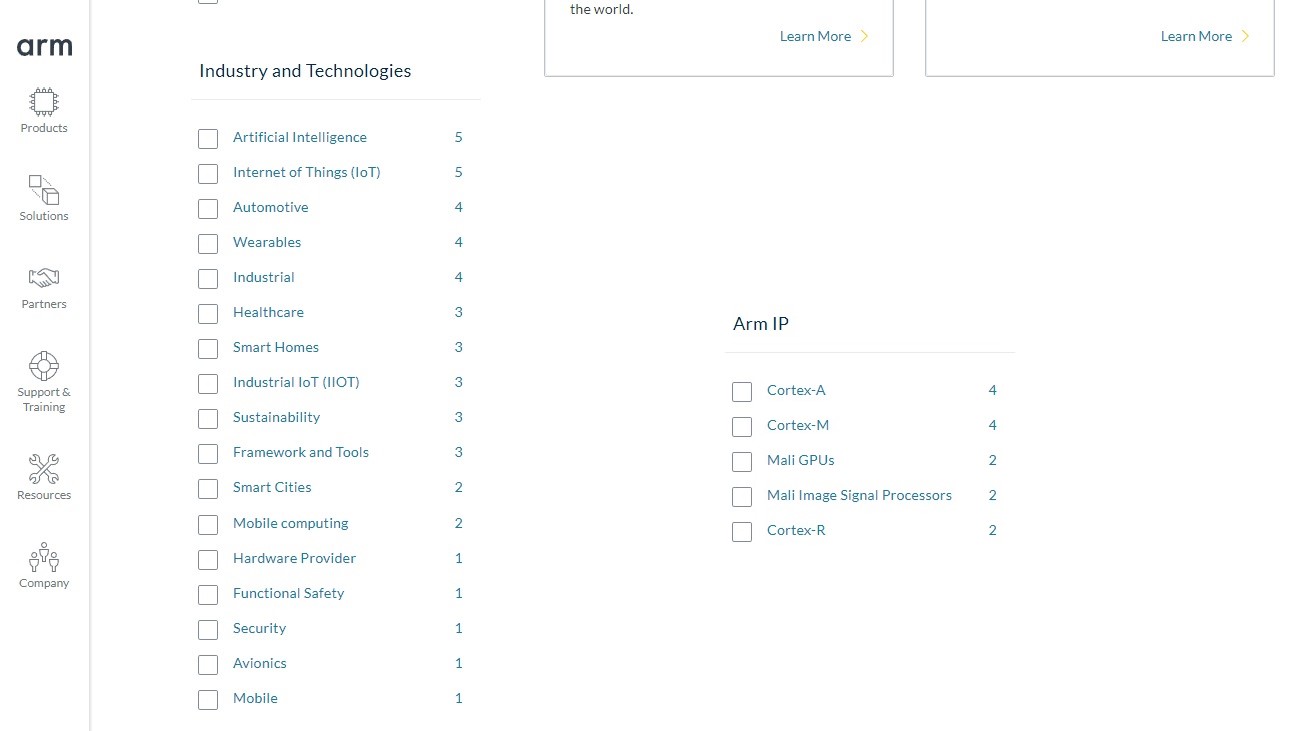The image size is (1299, 731).
Task: Click the left card's Learn More link
Action: [815, 36]
